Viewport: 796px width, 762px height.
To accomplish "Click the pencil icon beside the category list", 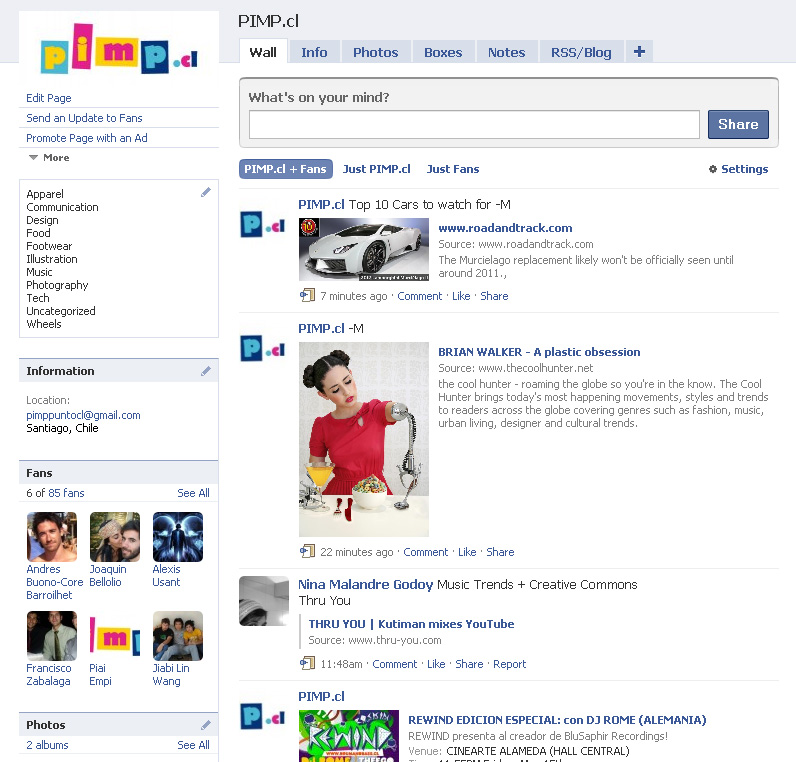I will coord(206,192).
